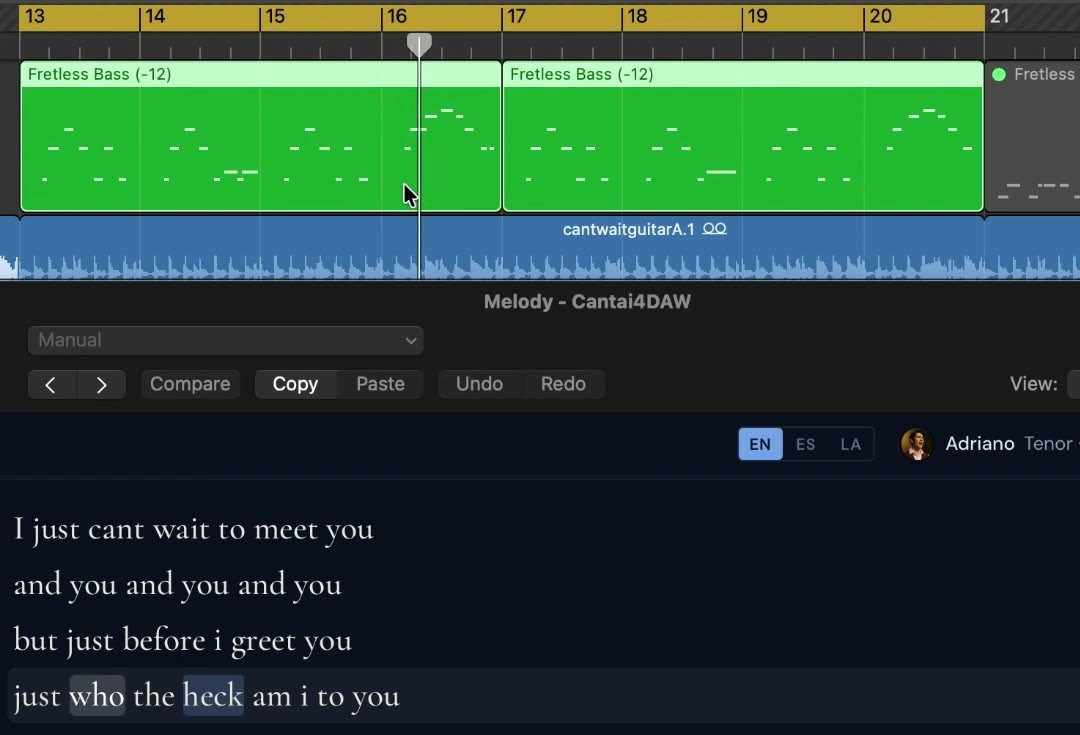
Task: Open the Manual preset dropdown
Action: 225,340
